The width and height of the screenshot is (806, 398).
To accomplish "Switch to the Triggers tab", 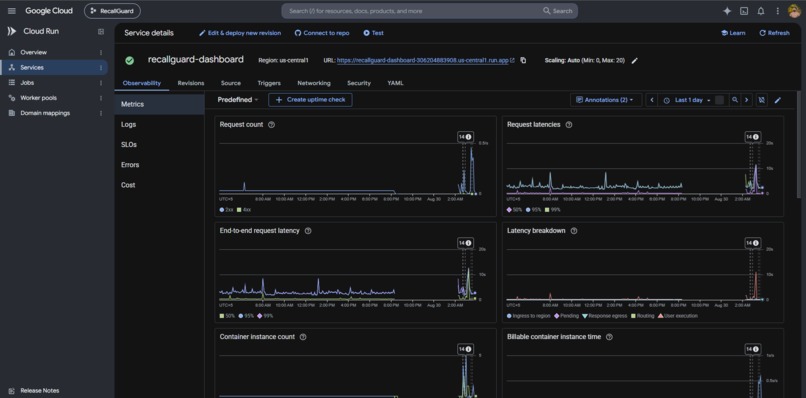I will [269, 83].
